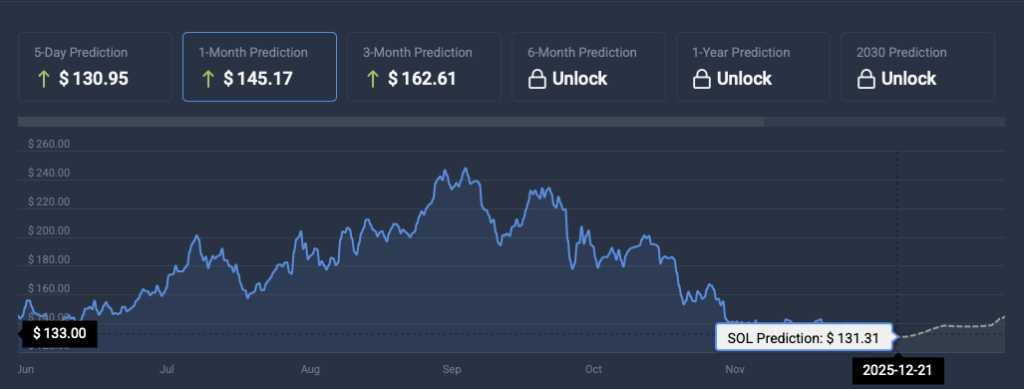Click the Unlock text under 2030 Prediction
Image resolution: width=1024 pixels, height=389 pixels.
tap(909, 79)
